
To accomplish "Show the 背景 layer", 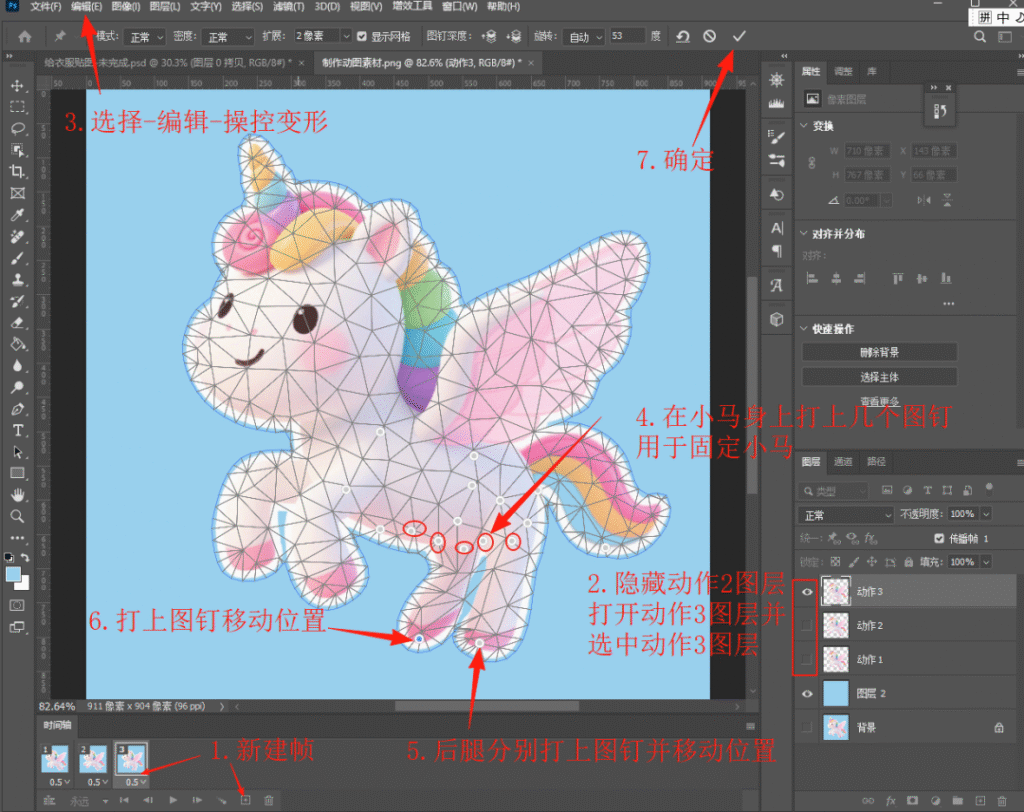I will pos(807,728).
